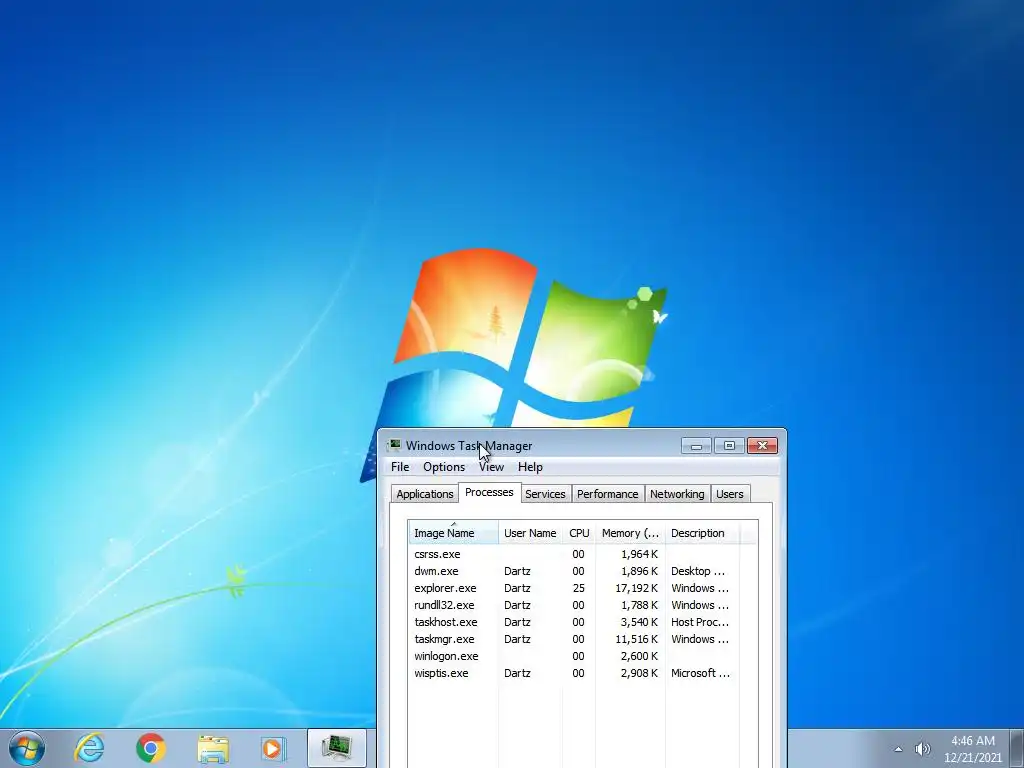
Task: Open the Help menu
Action: [x=530, y=467]
